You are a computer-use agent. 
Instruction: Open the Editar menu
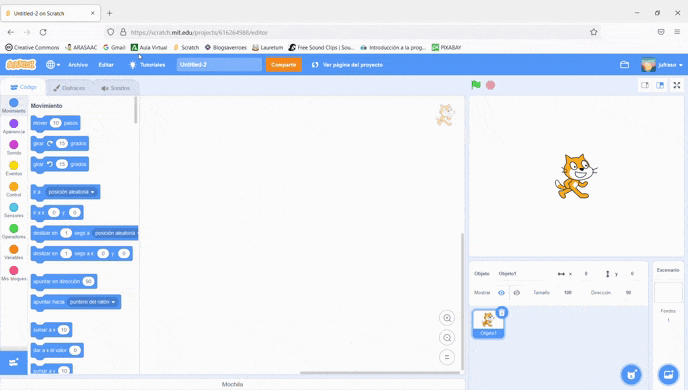pos(106,64)
